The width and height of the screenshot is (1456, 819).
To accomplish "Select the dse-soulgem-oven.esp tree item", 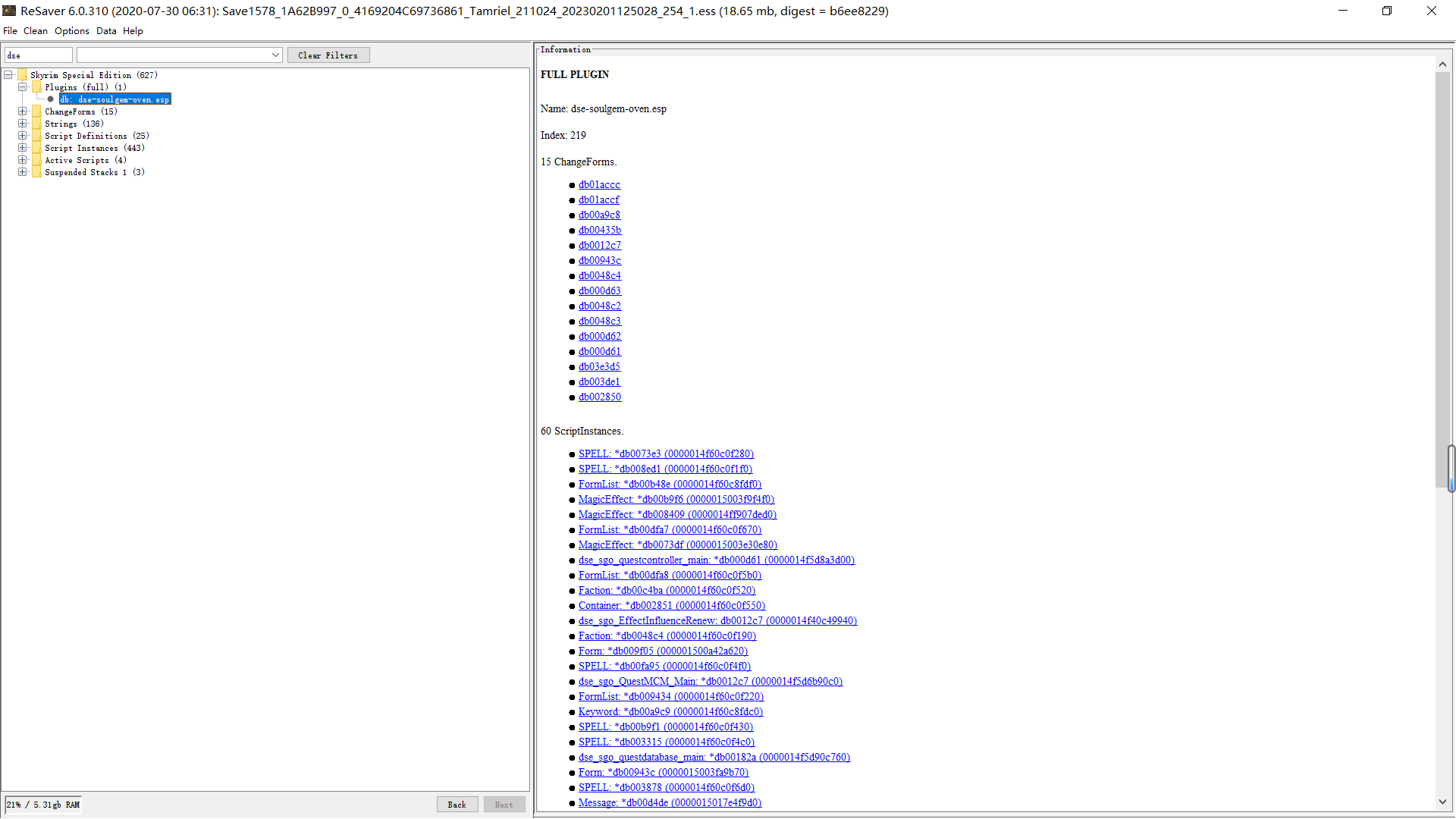I will click(x=115, y=99).
